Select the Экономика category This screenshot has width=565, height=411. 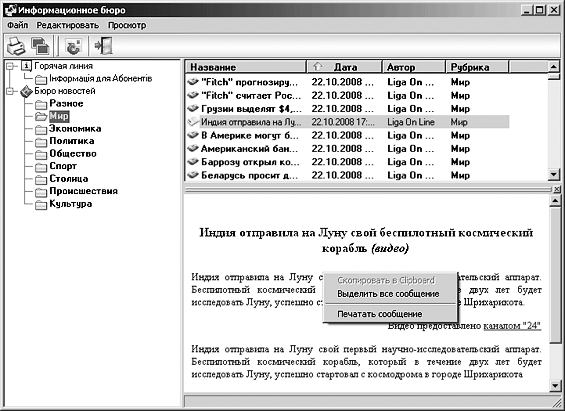[75, 129]
